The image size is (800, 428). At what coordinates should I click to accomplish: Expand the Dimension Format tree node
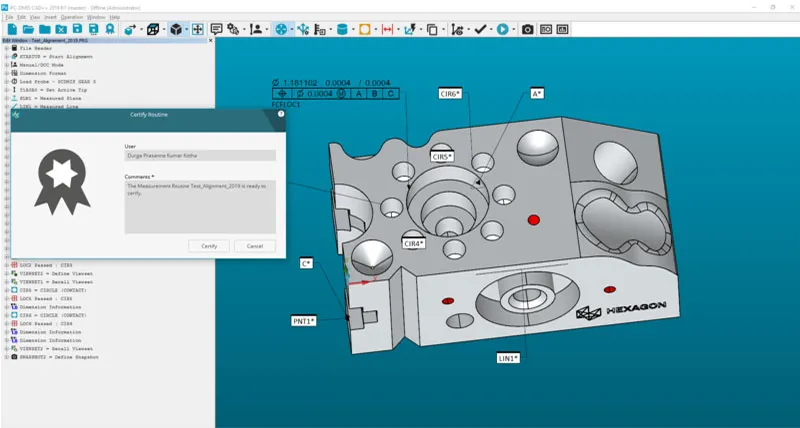click(x=6, y=73)
